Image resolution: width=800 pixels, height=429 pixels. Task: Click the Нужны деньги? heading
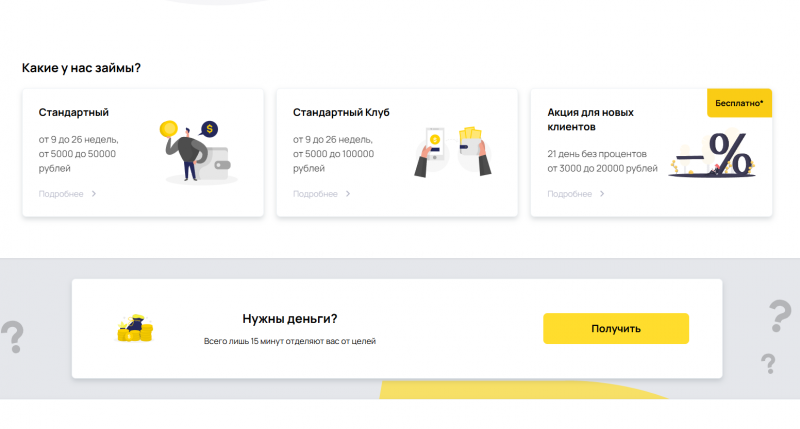click(x=290, y=319)
